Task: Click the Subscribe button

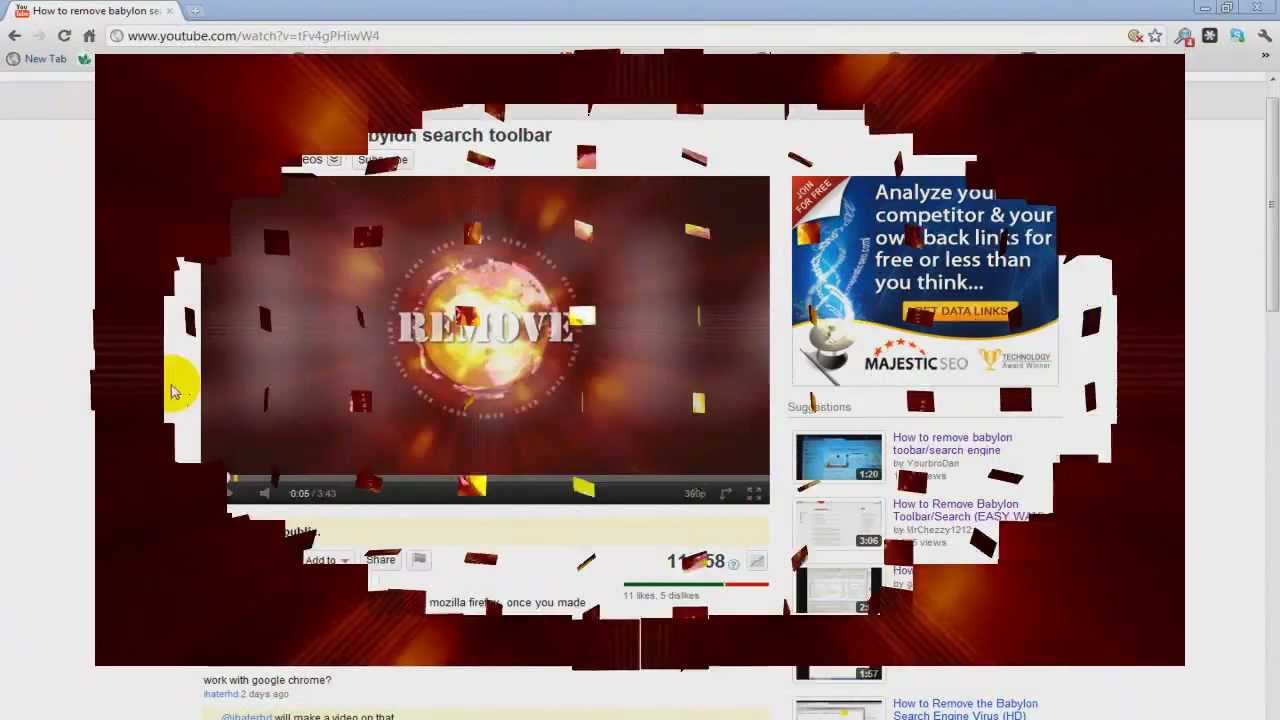Action: (x=383, y=160)
